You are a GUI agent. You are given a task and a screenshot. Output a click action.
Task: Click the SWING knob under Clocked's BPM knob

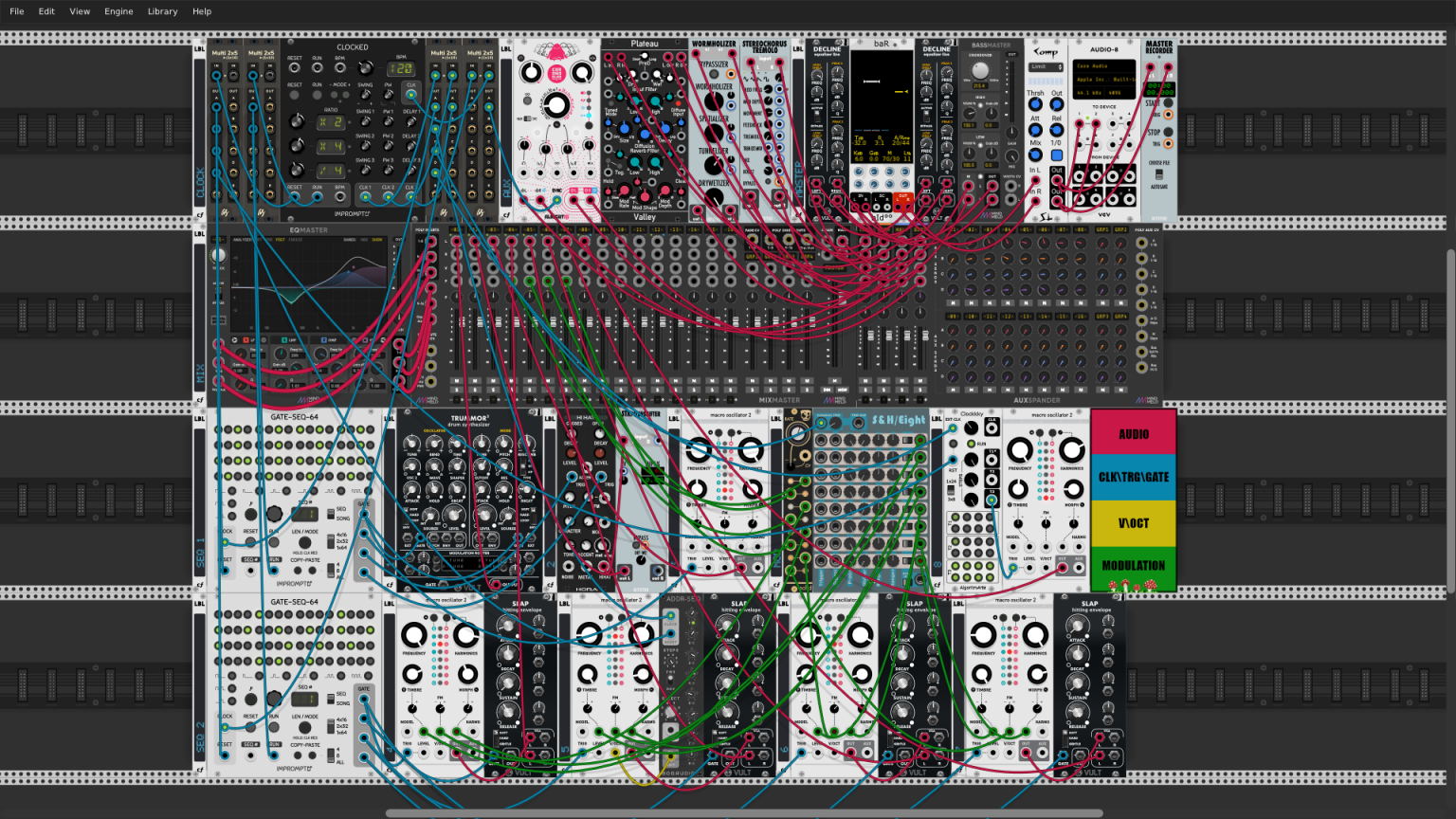[365, 94]
